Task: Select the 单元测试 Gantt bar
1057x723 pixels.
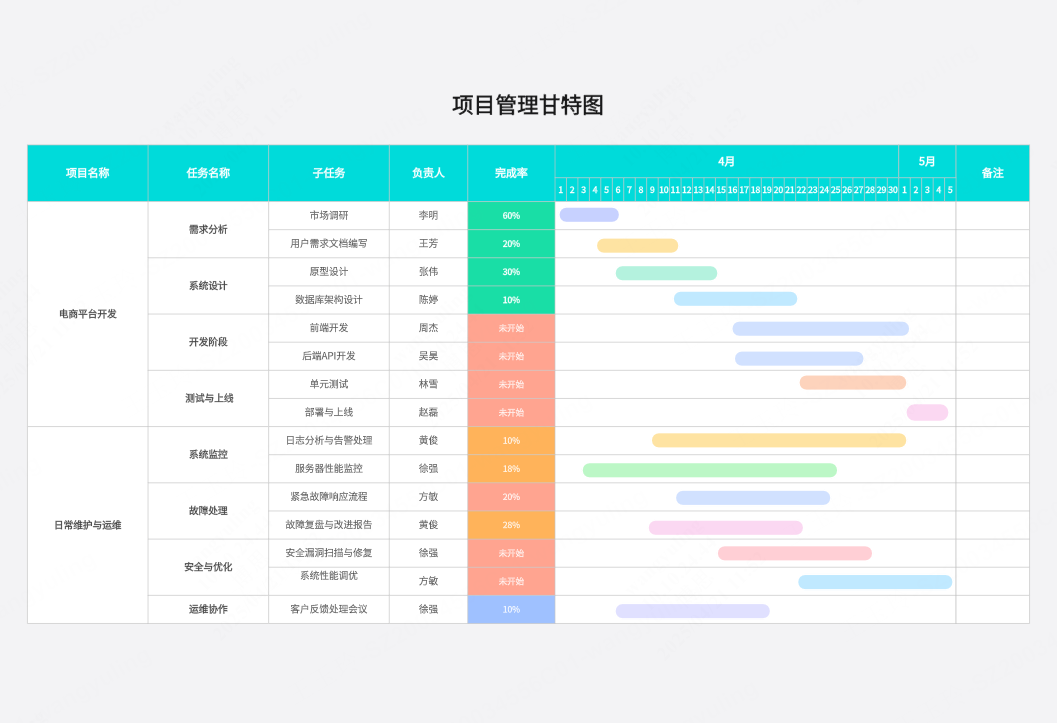Action: point(853,383)
